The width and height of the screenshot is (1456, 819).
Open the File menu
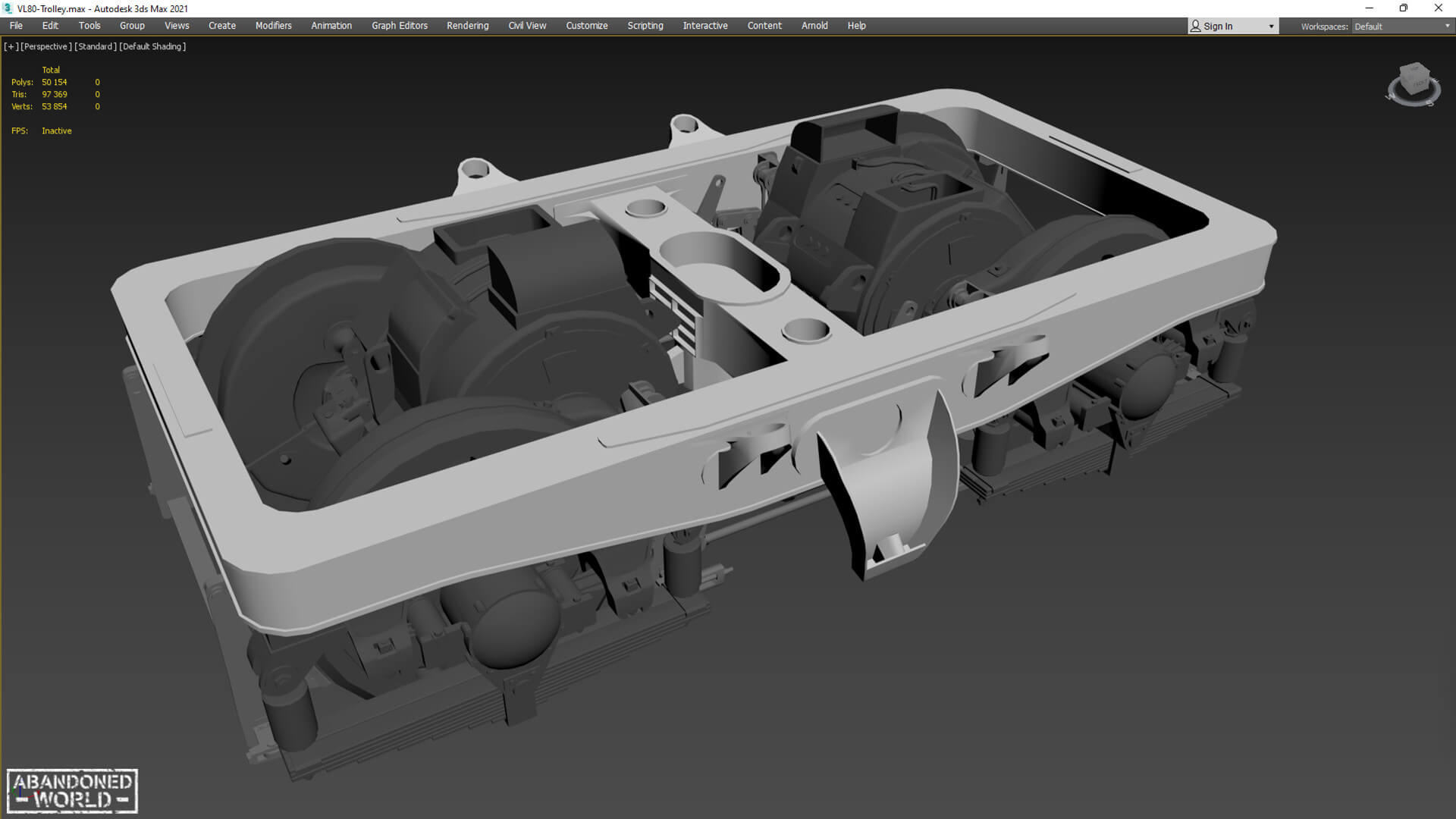[16, 26]
